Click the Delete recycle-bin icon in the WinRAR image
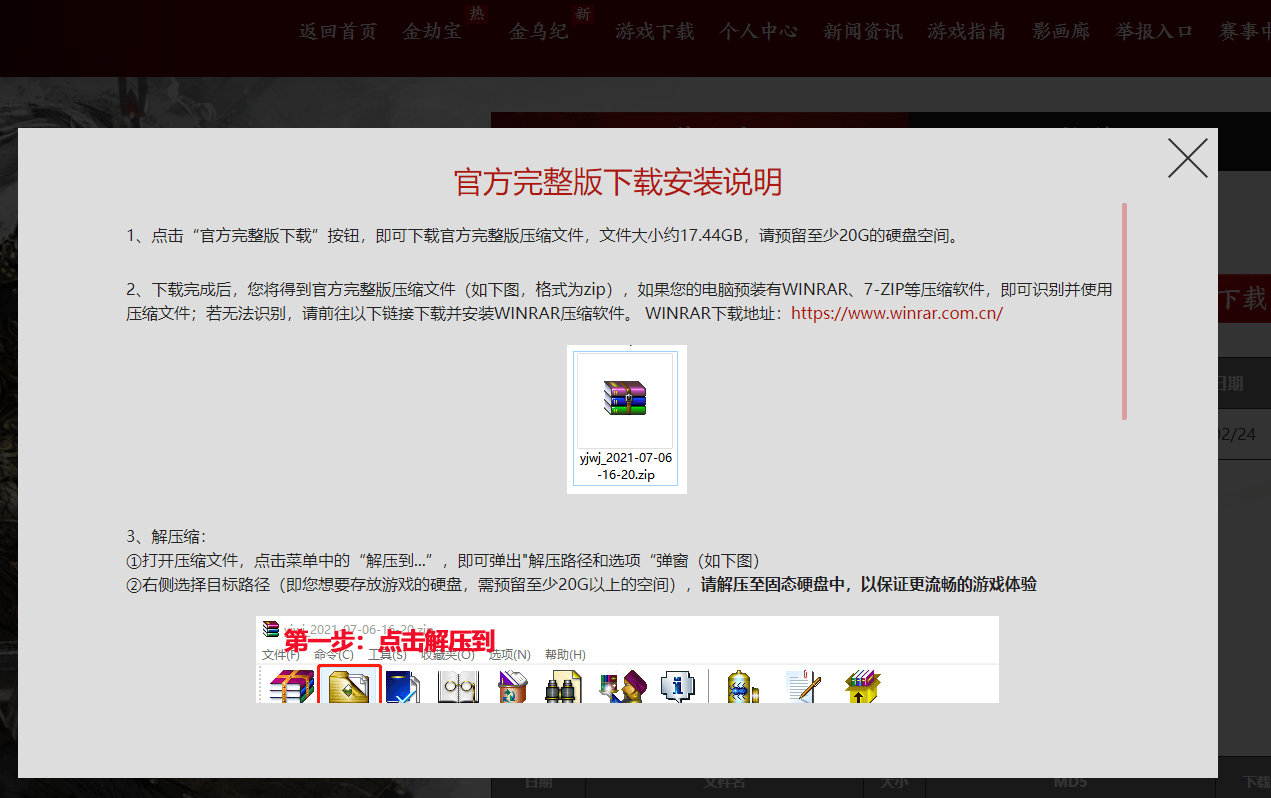Viewport: 1271px width, 798px height. (513, 686)
